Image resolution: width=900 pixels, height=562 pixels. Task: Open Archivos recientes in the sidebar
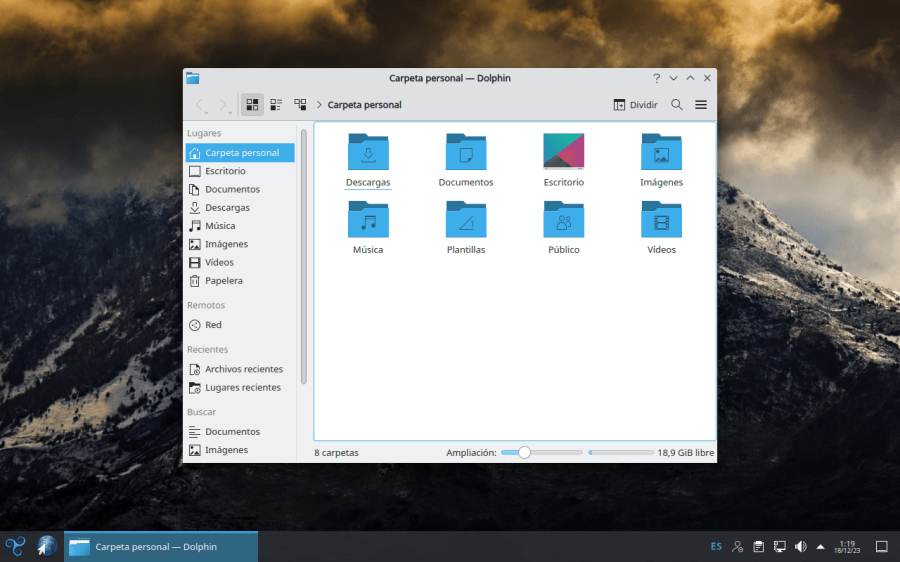pos(243,369)
